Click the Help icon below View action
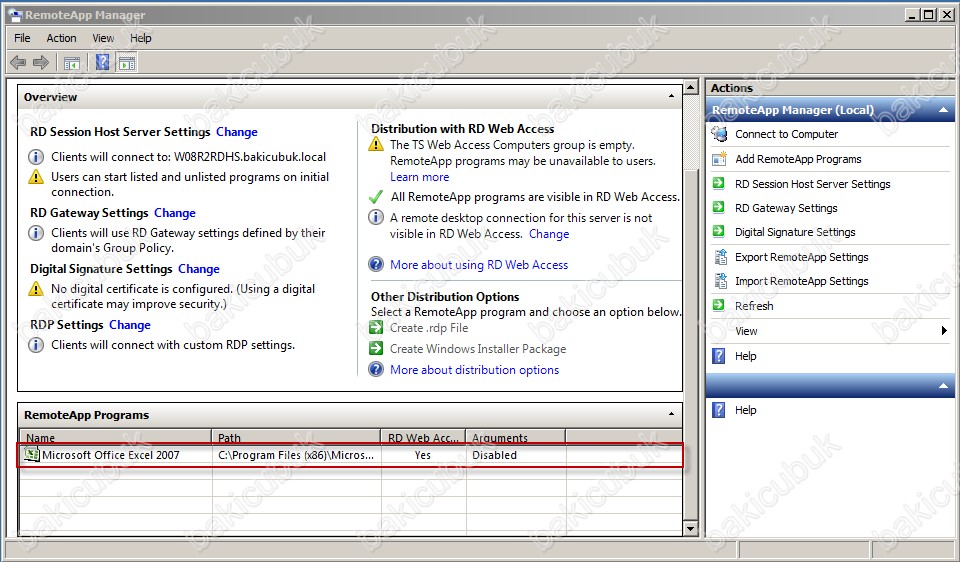The height and width of the screenshot is (562, 960). 719,356
